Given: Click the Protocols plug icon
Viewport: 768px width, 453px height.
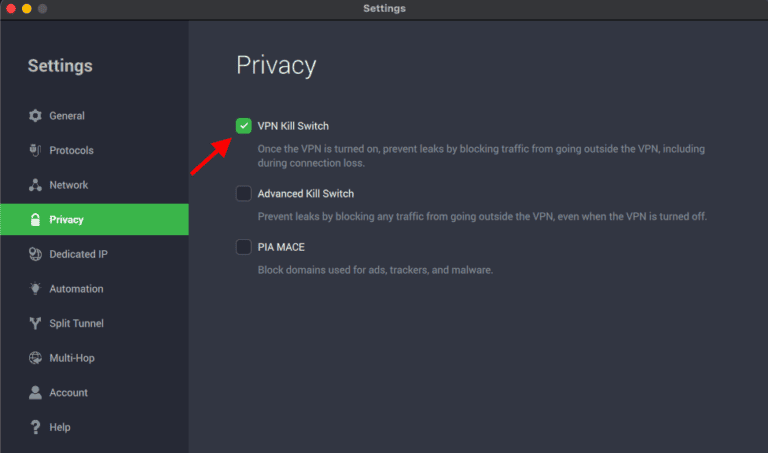Looking at the screenshot, I should pyautogui.click(x=35, y=150).
